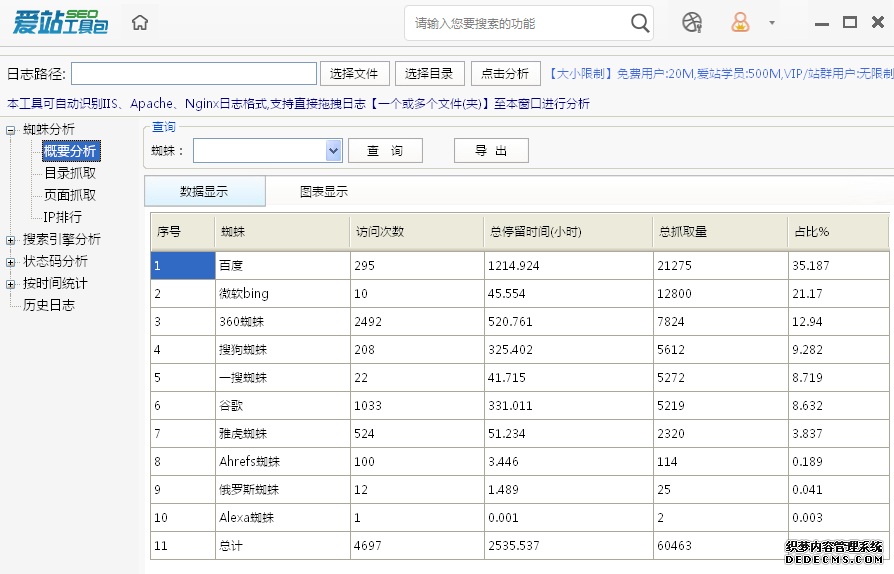This screenshot has height=574, width=894.
Task: Click the 导出 button
Action: tap(491, 150)
